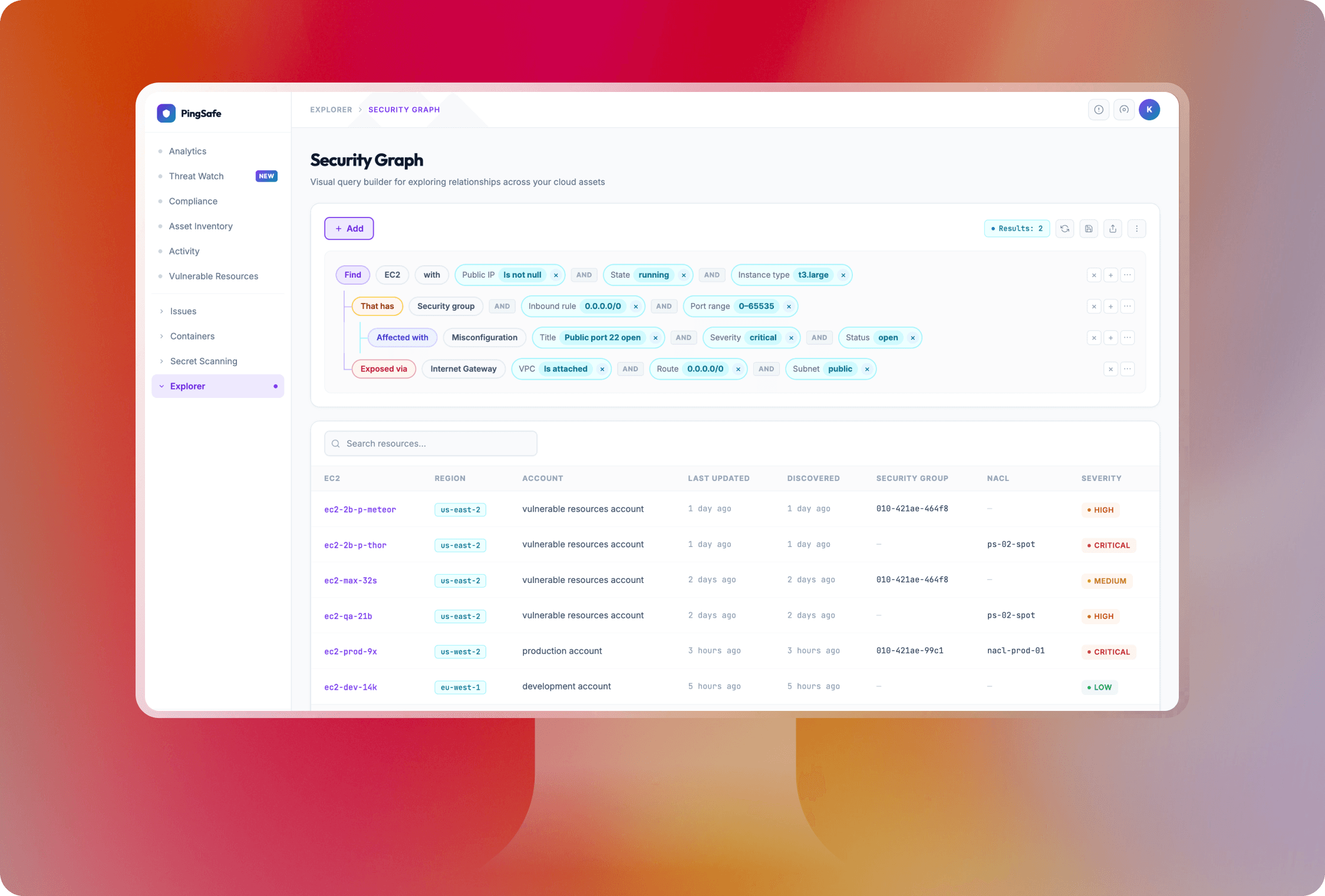The image size is (1325, 896).
Task: Open Asset Inventory
Action: click(217, 226)
